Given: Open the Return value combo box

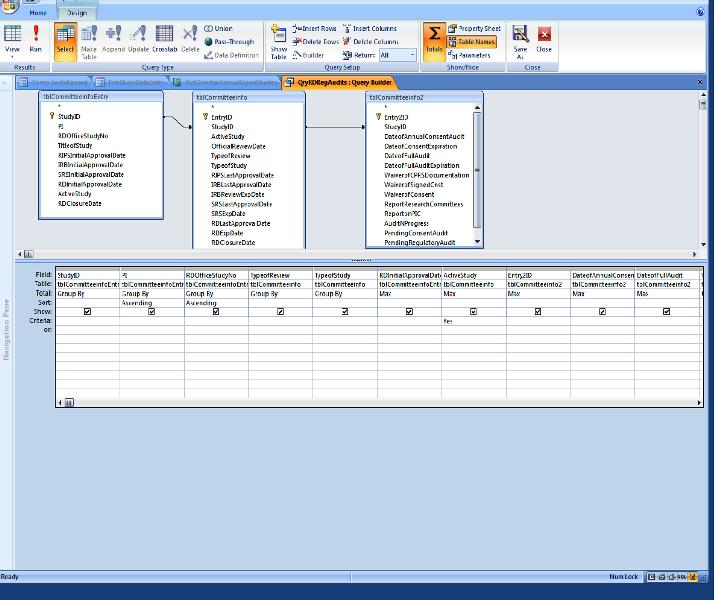Looking at the screenshot, I should click(398, 56).
